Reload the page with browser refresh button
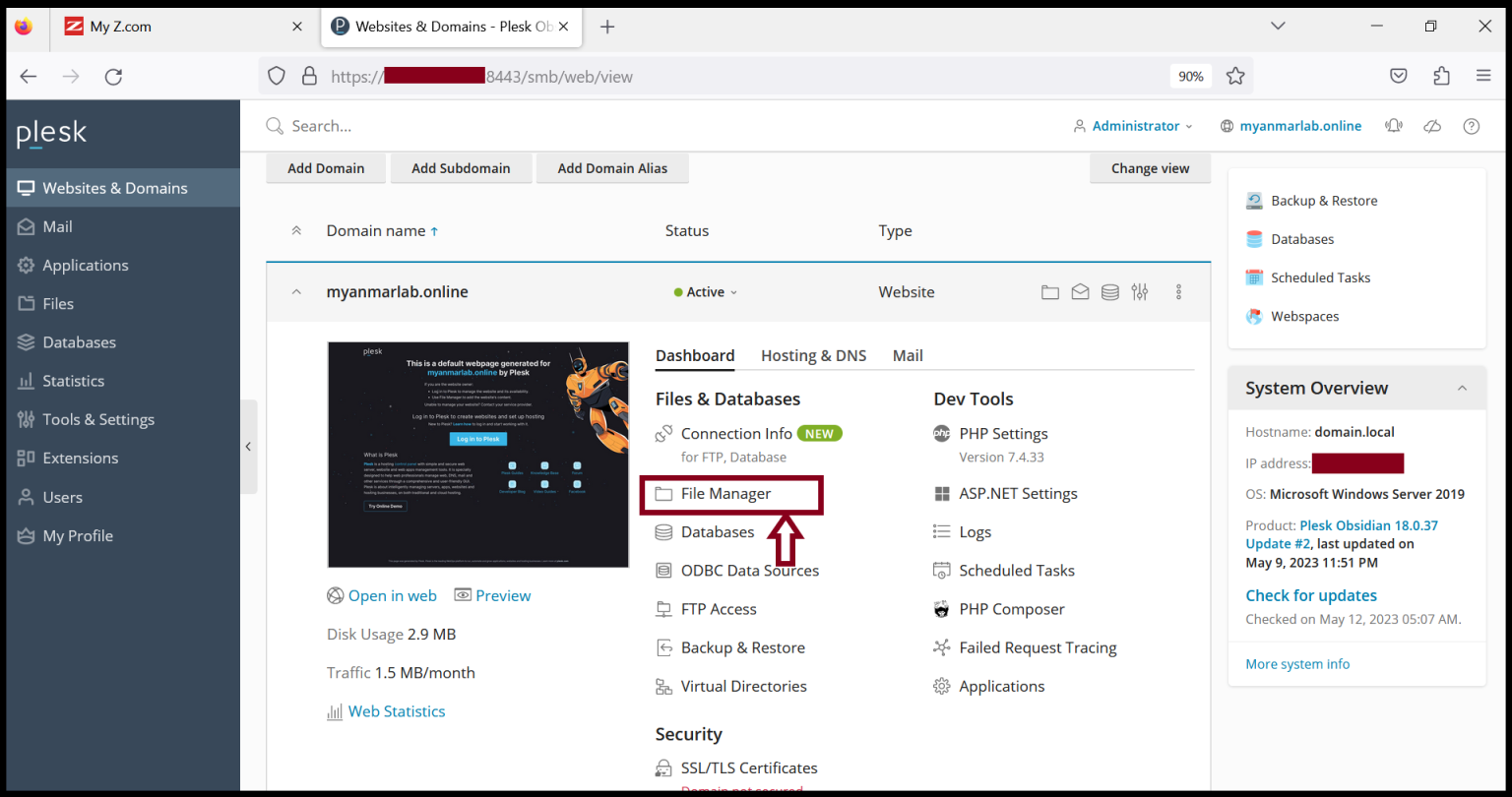This screenshot has height=797, width=1512. tap(113, 76)
